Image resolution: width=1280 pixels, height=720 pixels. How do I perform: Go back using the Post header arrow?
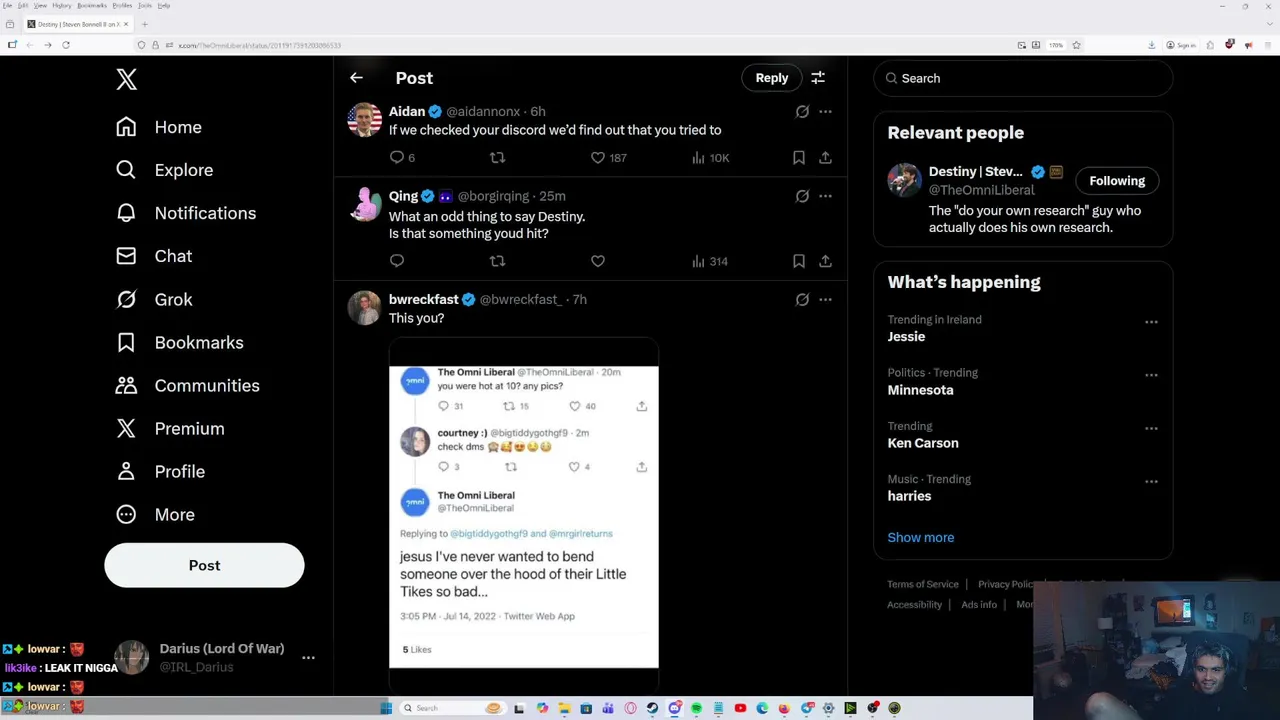[x=356, y=77]
